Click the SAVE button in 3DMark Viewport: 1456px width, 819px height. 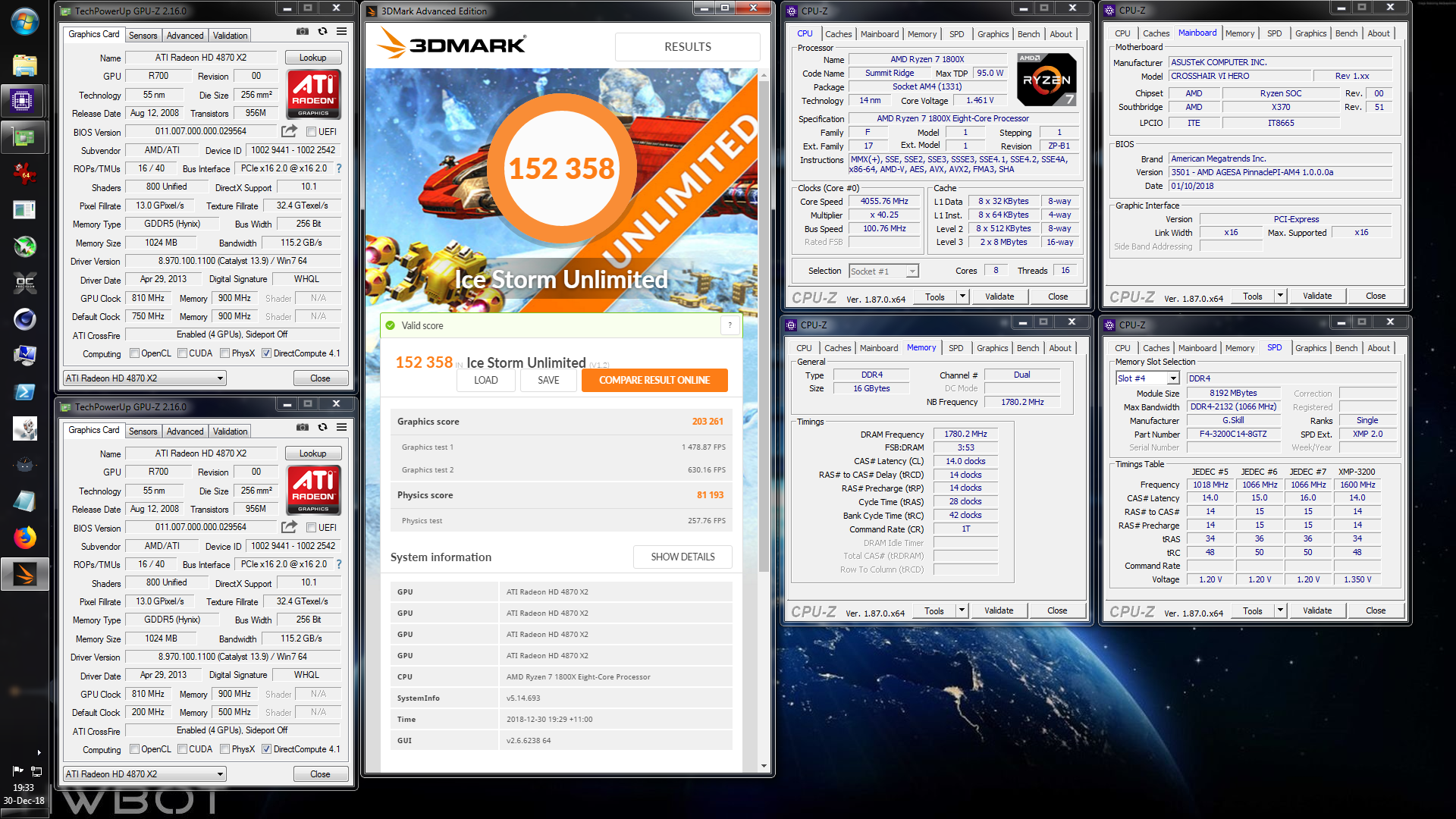click(548, 380)
